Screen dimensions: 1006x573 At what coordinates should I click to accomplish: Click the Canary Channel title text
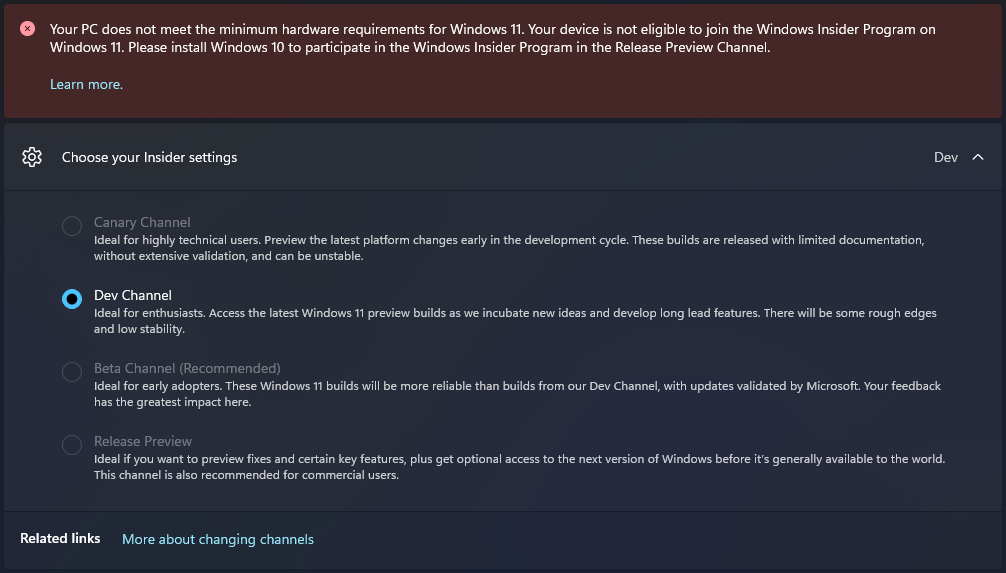tap(142, 222)
